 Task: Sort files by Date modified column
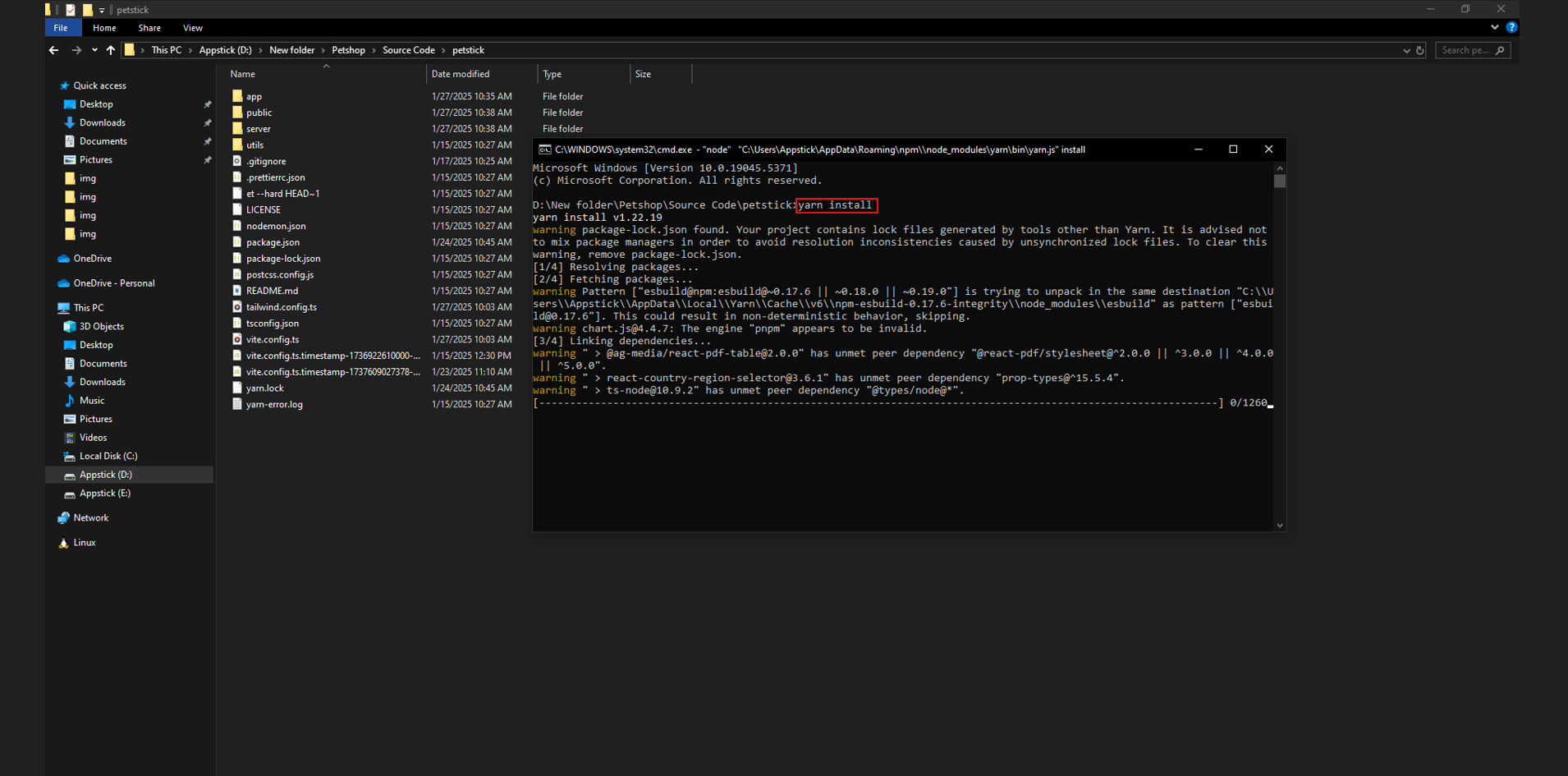coord(461,74)
